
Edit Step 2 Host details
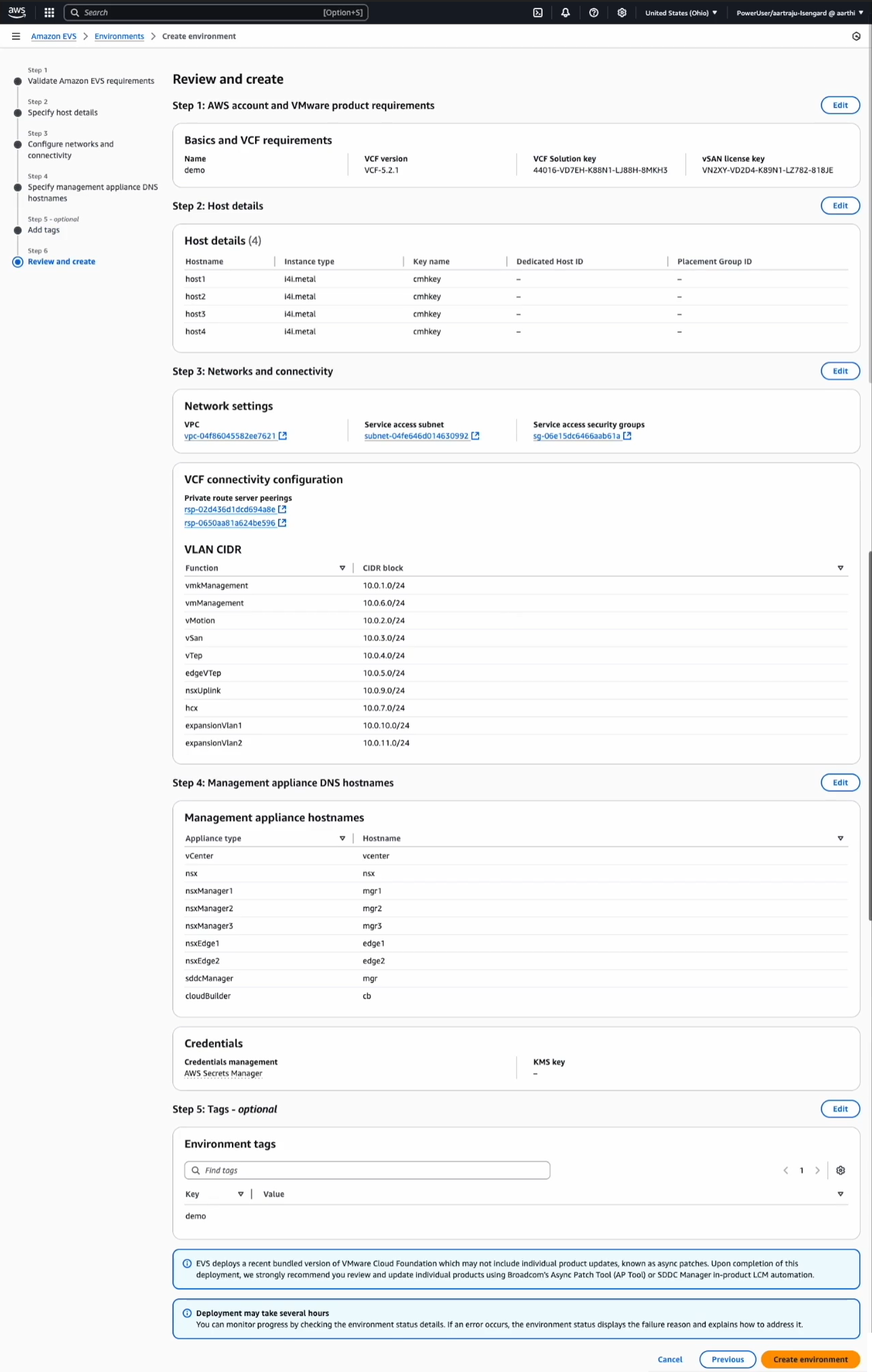(x=840, y=205)
